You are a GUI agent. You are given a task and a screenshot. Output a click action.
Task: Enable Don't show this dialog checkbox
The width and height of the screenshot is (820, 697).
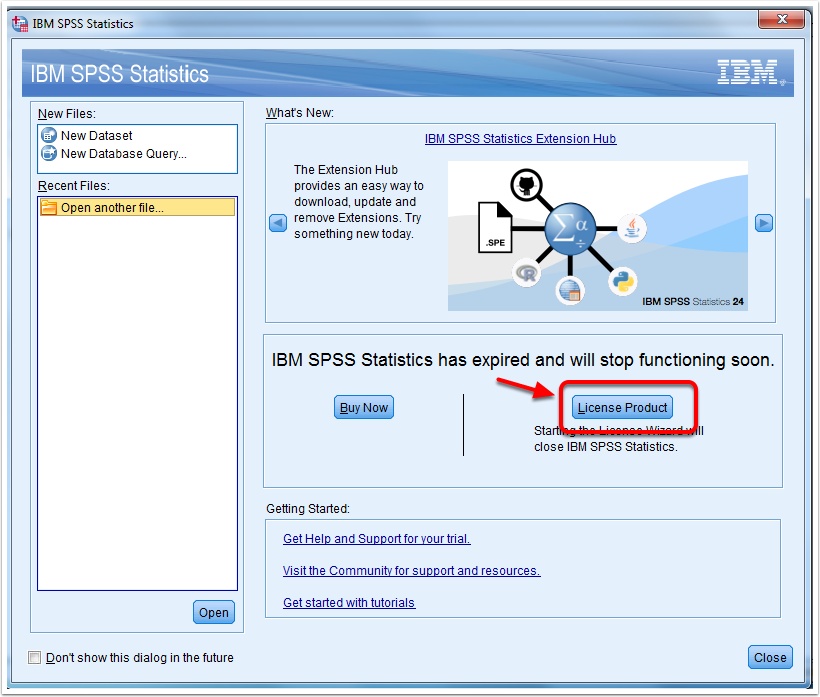pos(35,657)
